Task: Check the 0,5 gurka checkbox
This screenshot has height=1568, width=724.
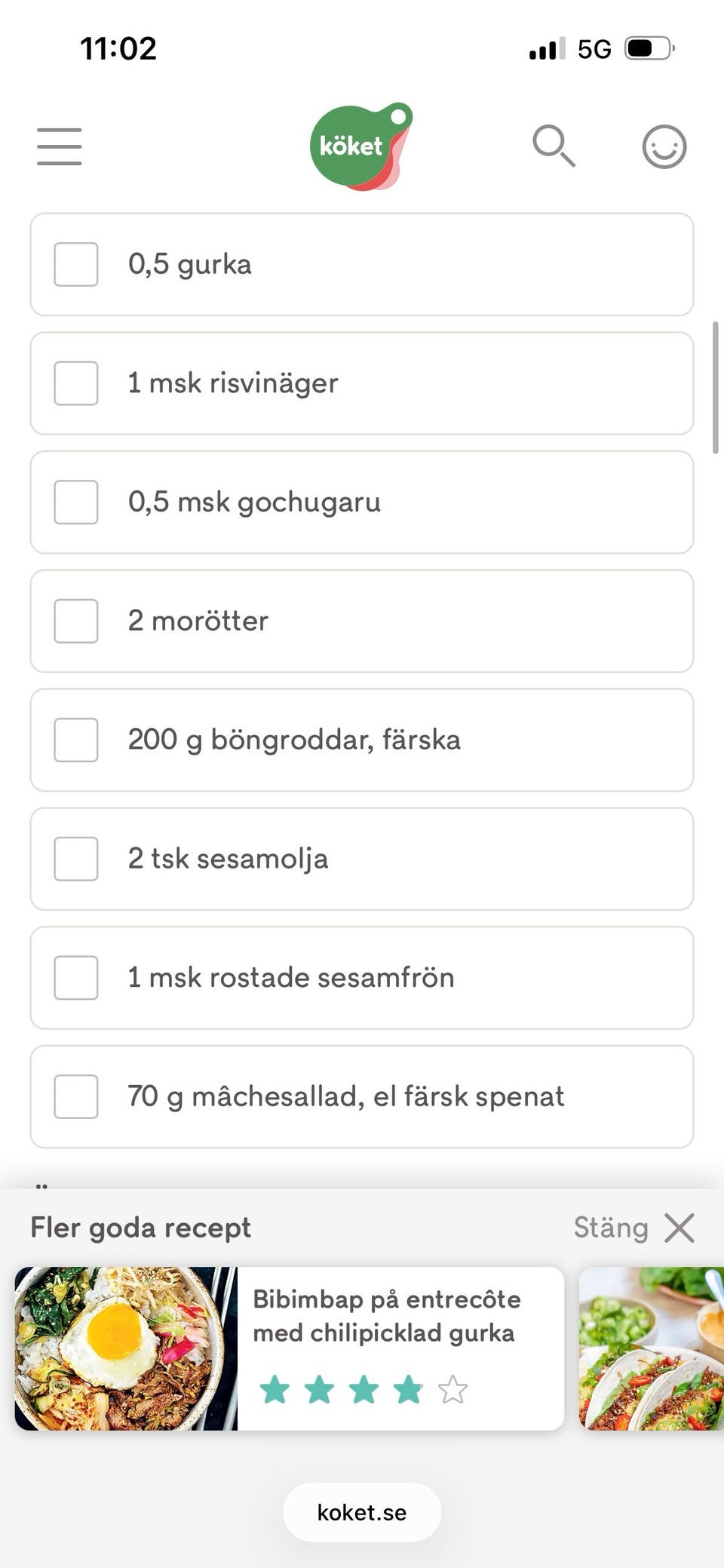Action: (76, 264)
